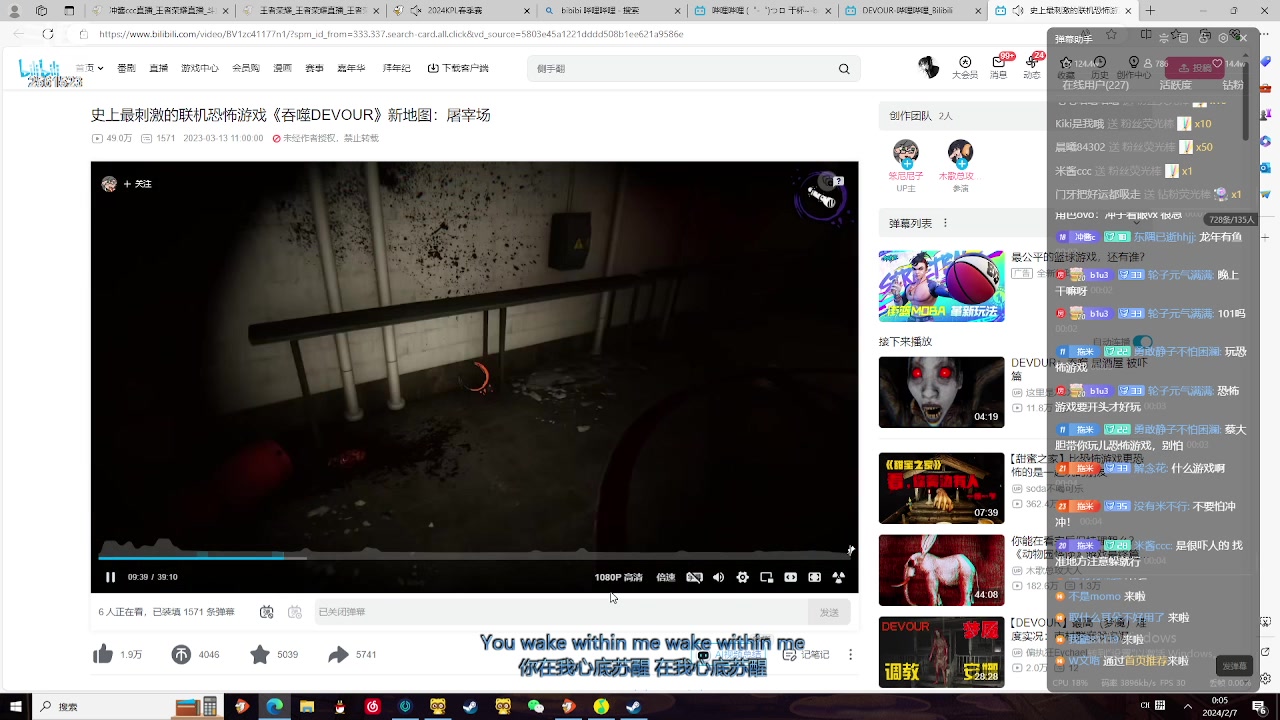Open 下载客户端 link
This screenshot has height=720, width=1280.
pyautogui.click(x=458, y=68)
